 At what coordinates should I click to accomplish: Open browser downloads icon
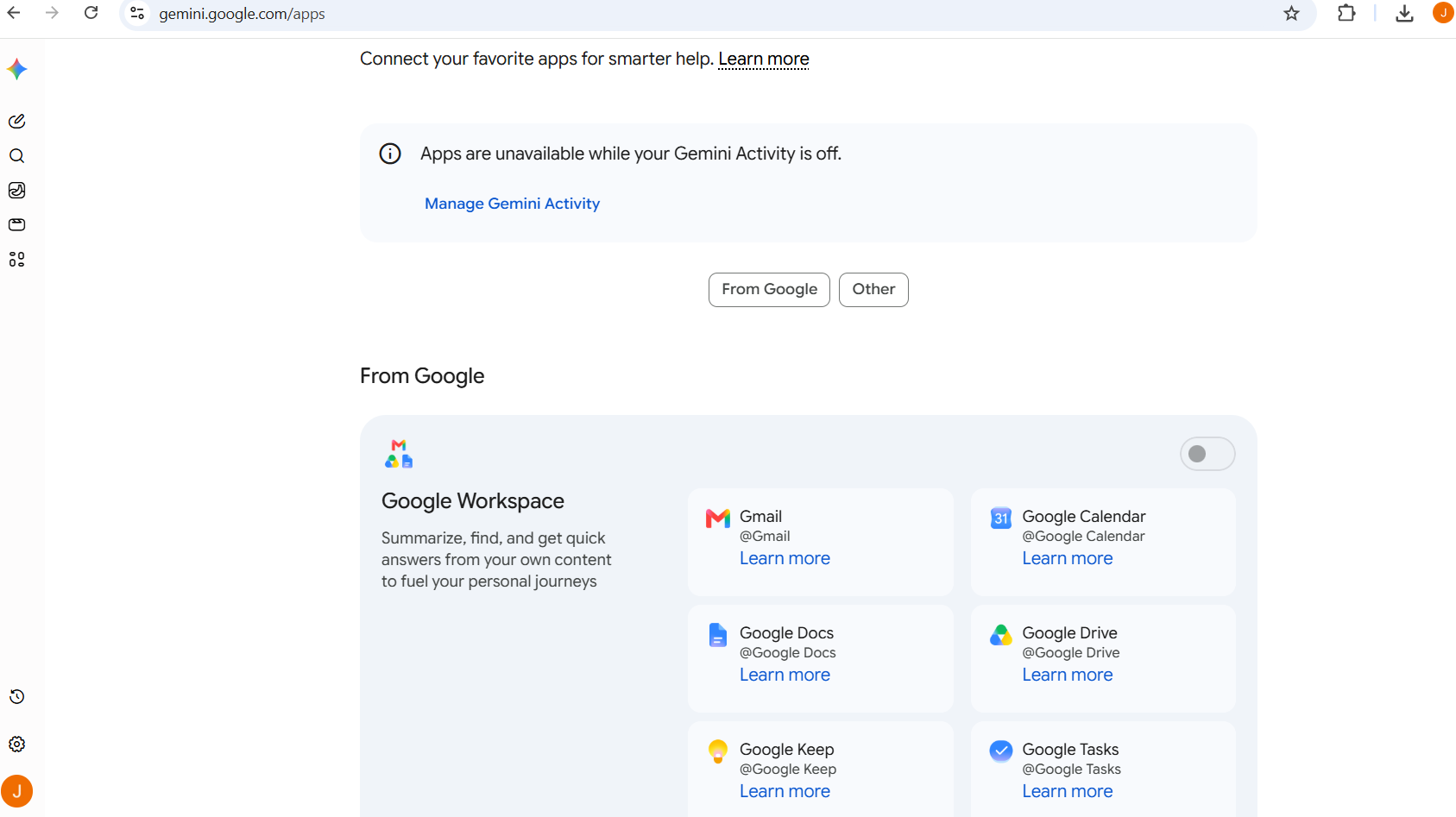1405,13
